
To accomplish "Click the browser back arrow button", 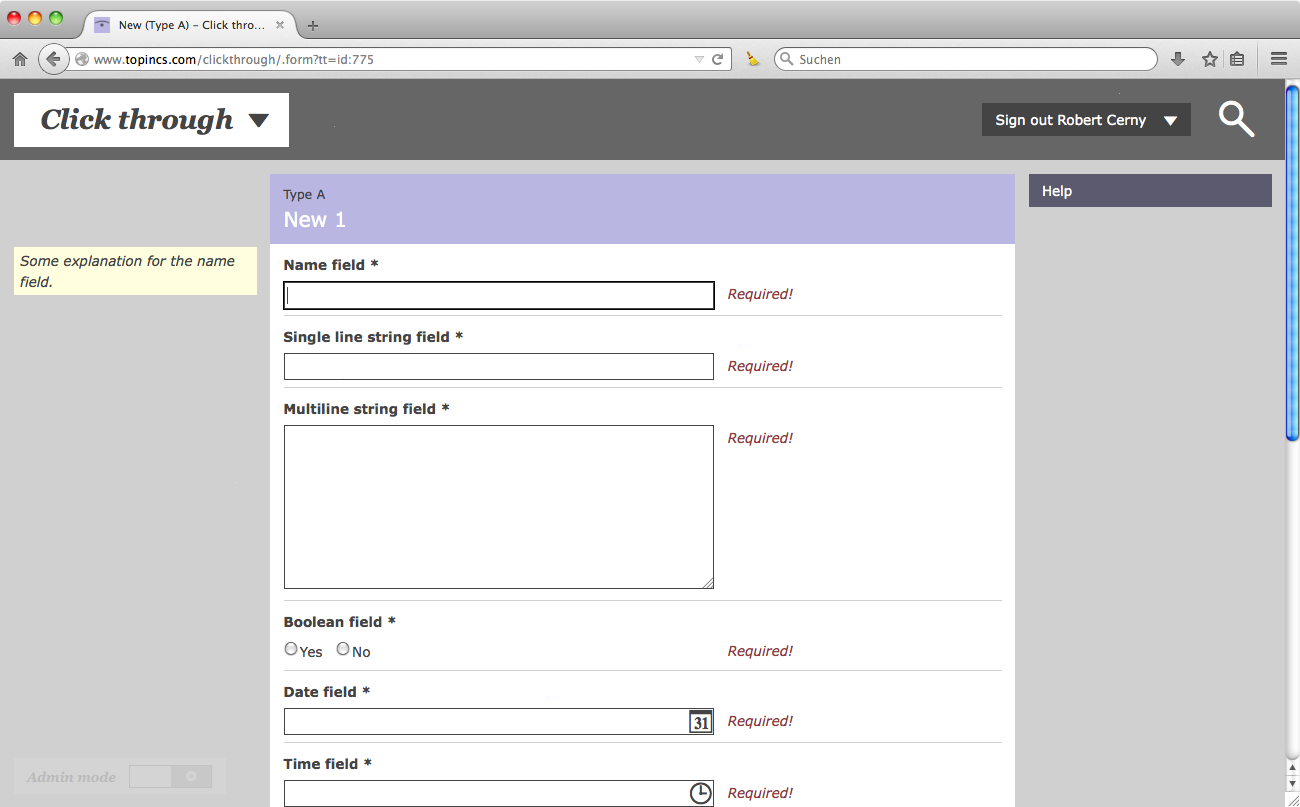I will (x=53, y=59).
